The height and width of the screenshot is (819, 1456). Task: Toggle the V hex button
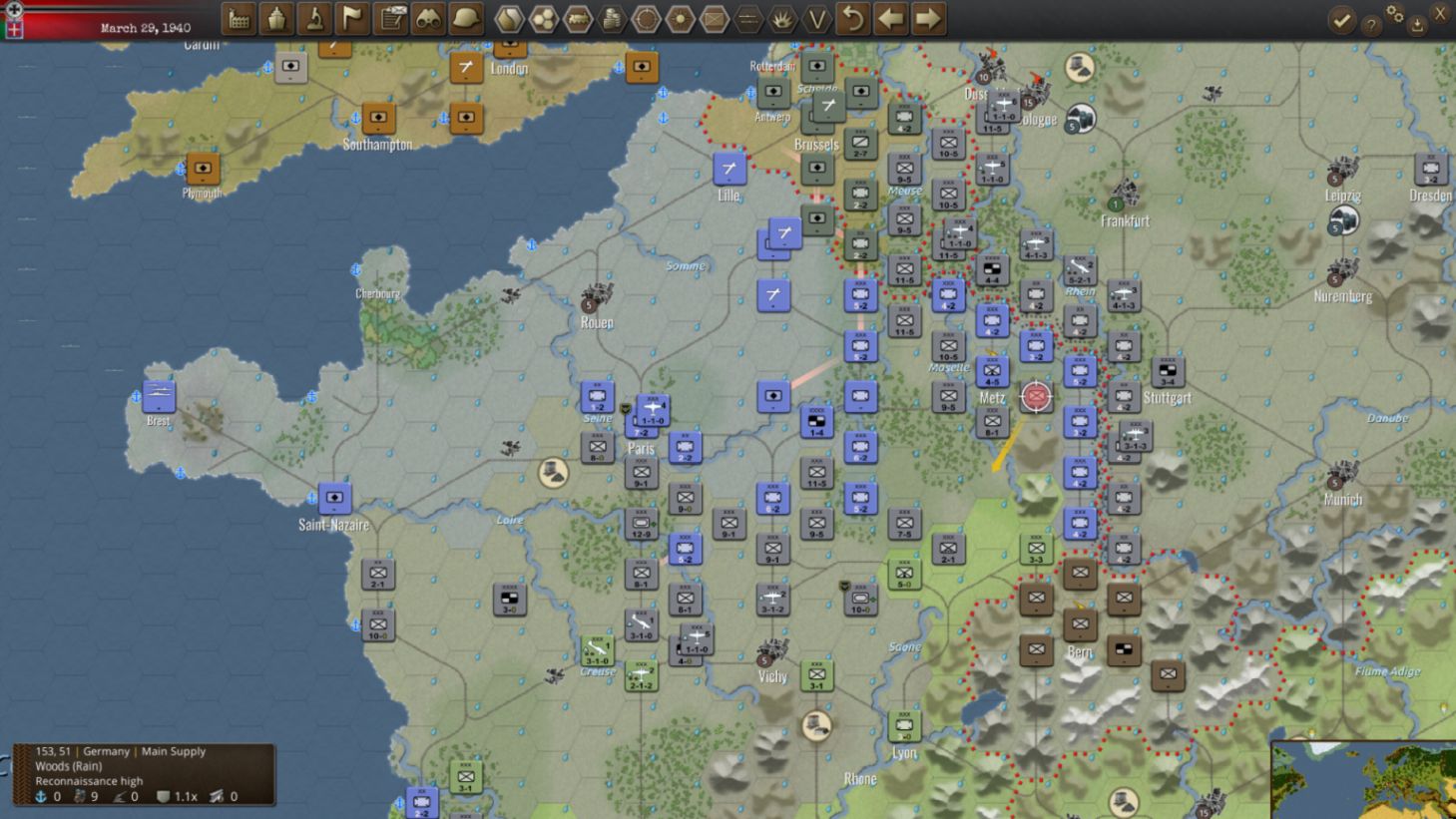(816, 19)
